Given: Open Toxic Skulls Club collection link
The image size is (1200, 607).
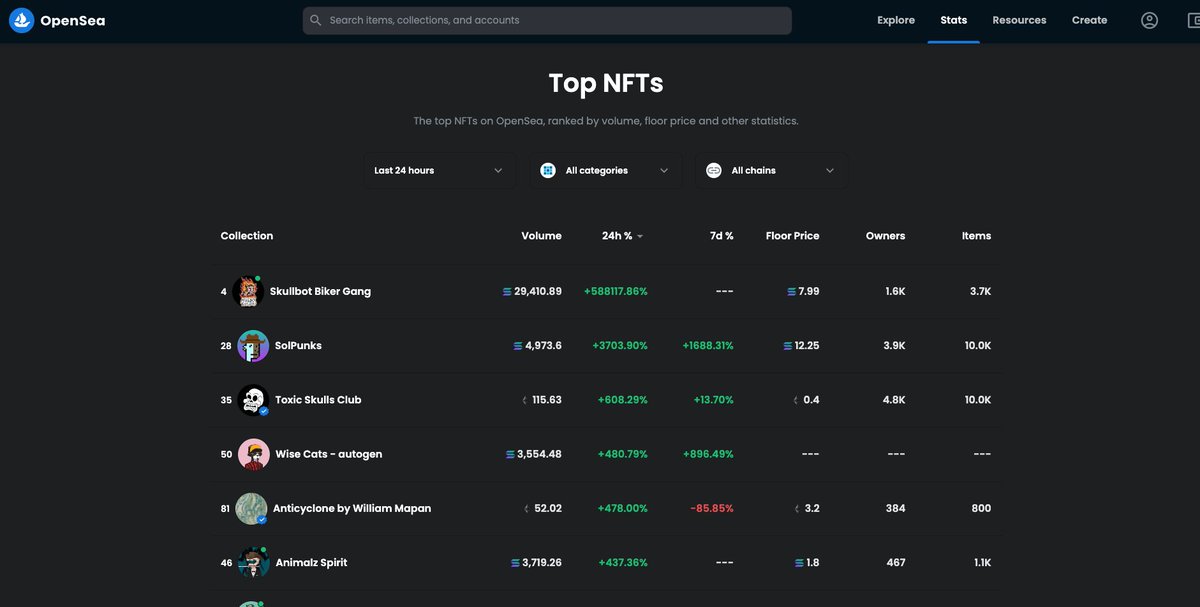Looking at the screenshot, I should coord(318,400).
